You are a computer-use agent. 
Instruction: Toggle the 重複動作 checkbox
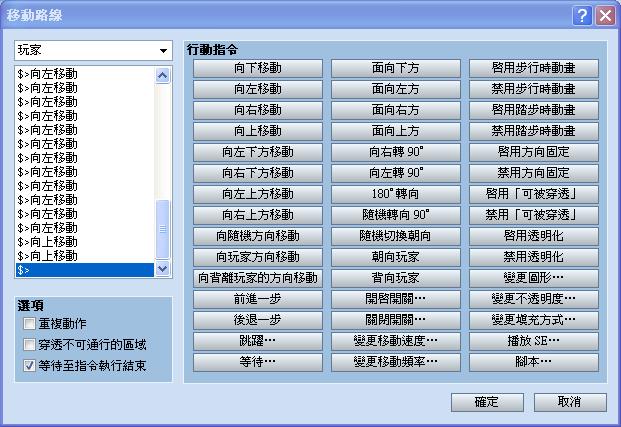pos(29,323)
